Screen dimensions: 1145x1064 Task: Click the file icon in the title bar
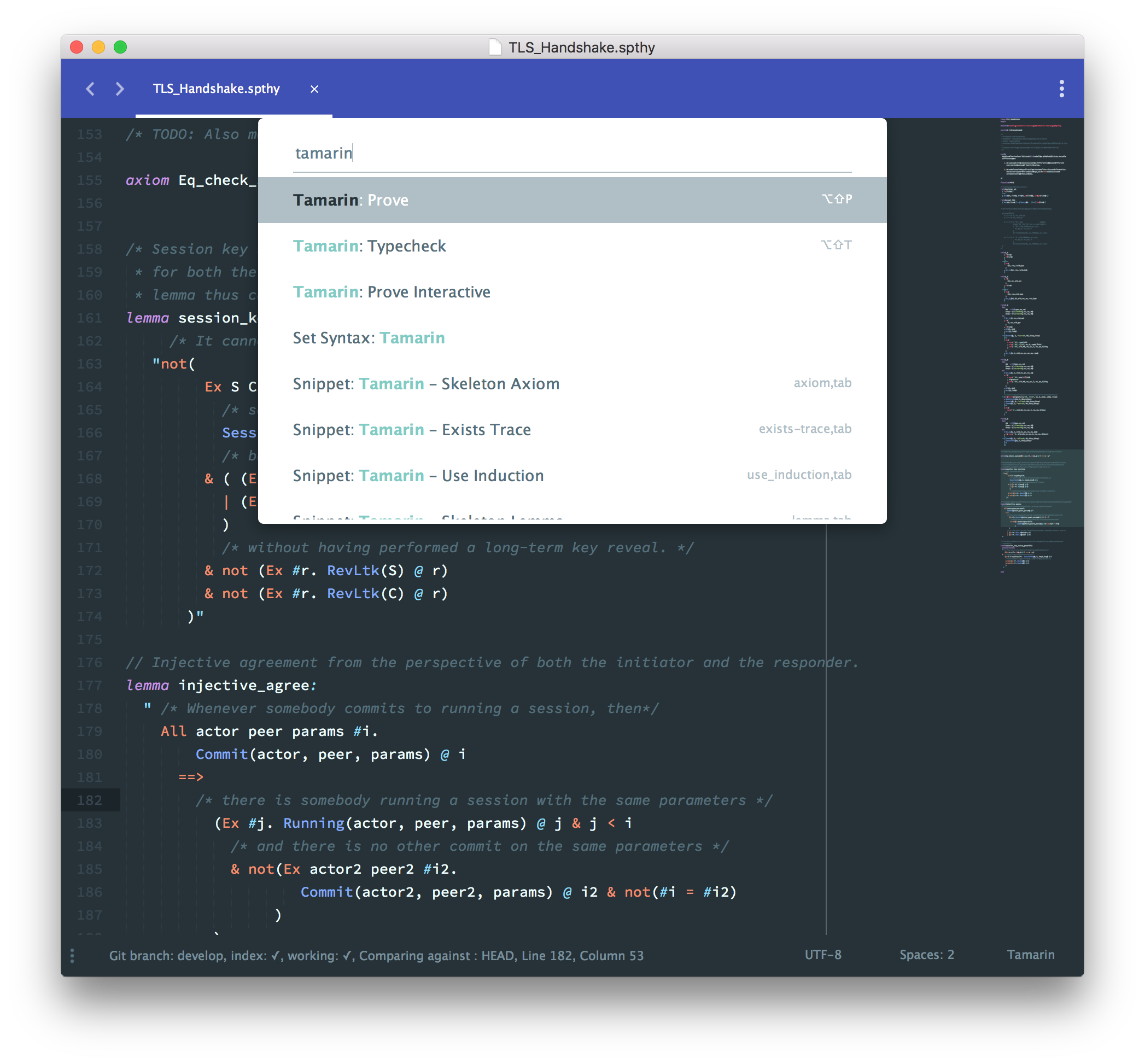[x=494, y=47]
